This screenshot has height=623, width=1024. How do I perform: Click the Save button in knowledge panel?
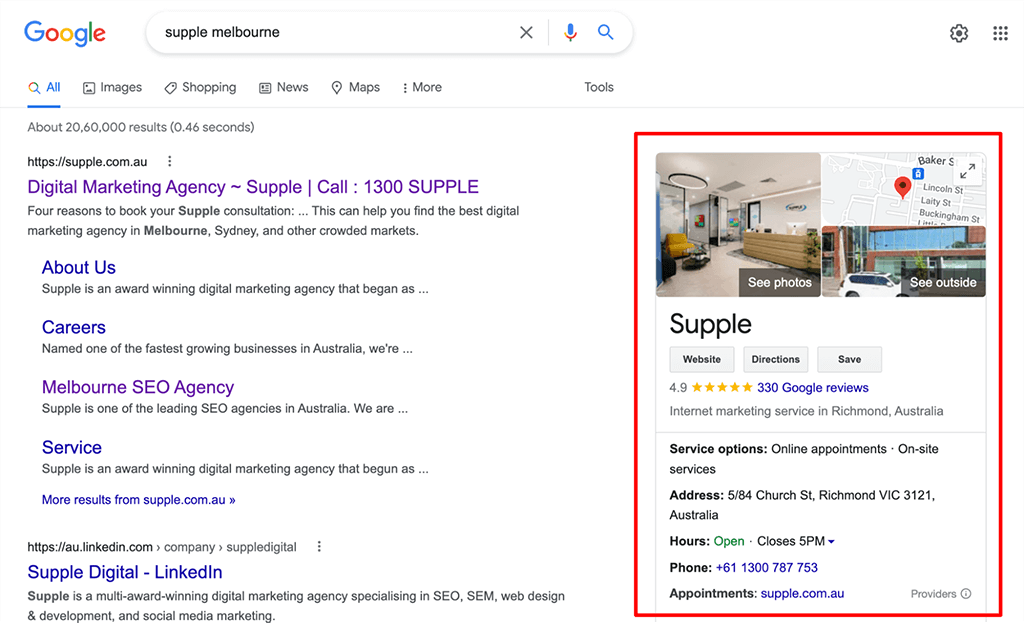tap(850, 360)
